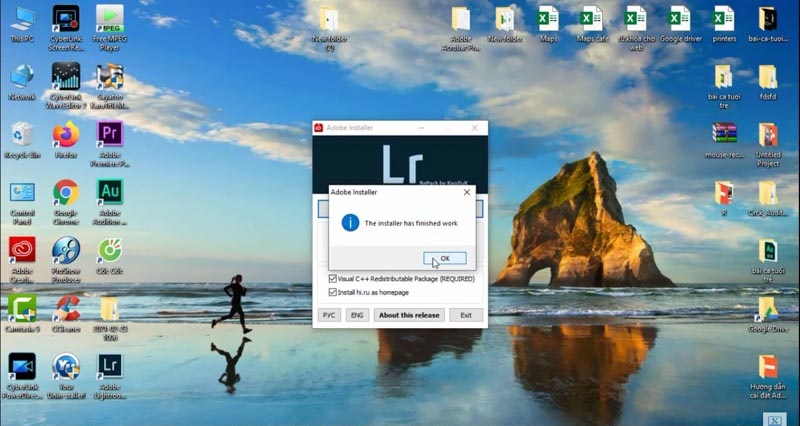Select ProShow Producer icon
This screenshot has width=800, height=426.
66,261
